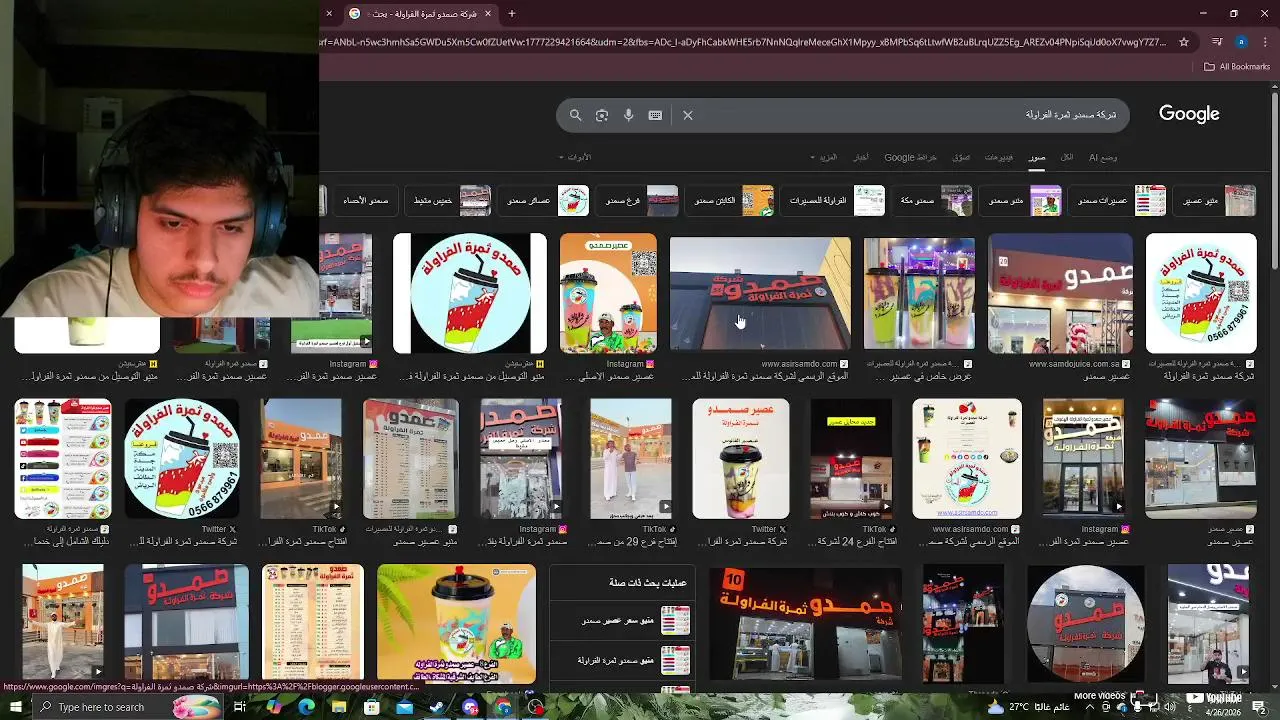Launch Microsoft Edge from taskbar
The width and height of the screenshot is (1280, 720).
point(306,707)
